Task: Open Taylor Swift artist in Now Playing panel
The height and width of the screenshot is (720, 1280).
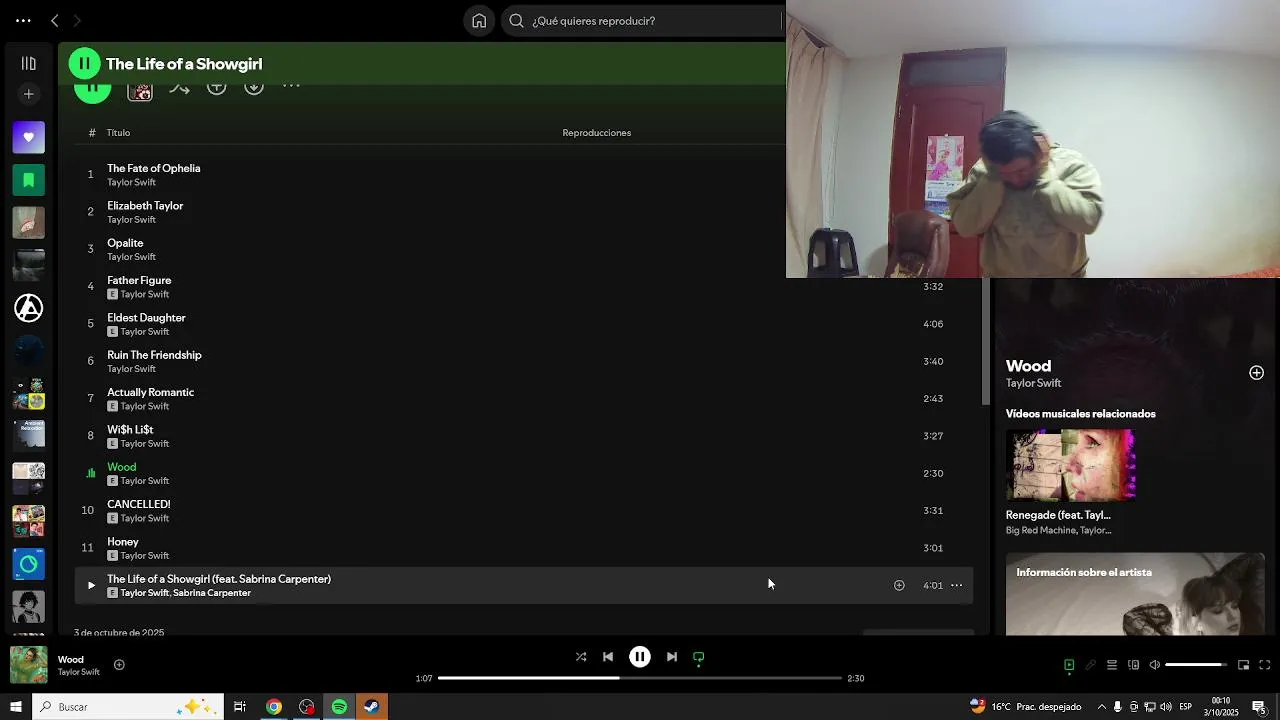Action: pyautogui.click(x=1033, y=383)
